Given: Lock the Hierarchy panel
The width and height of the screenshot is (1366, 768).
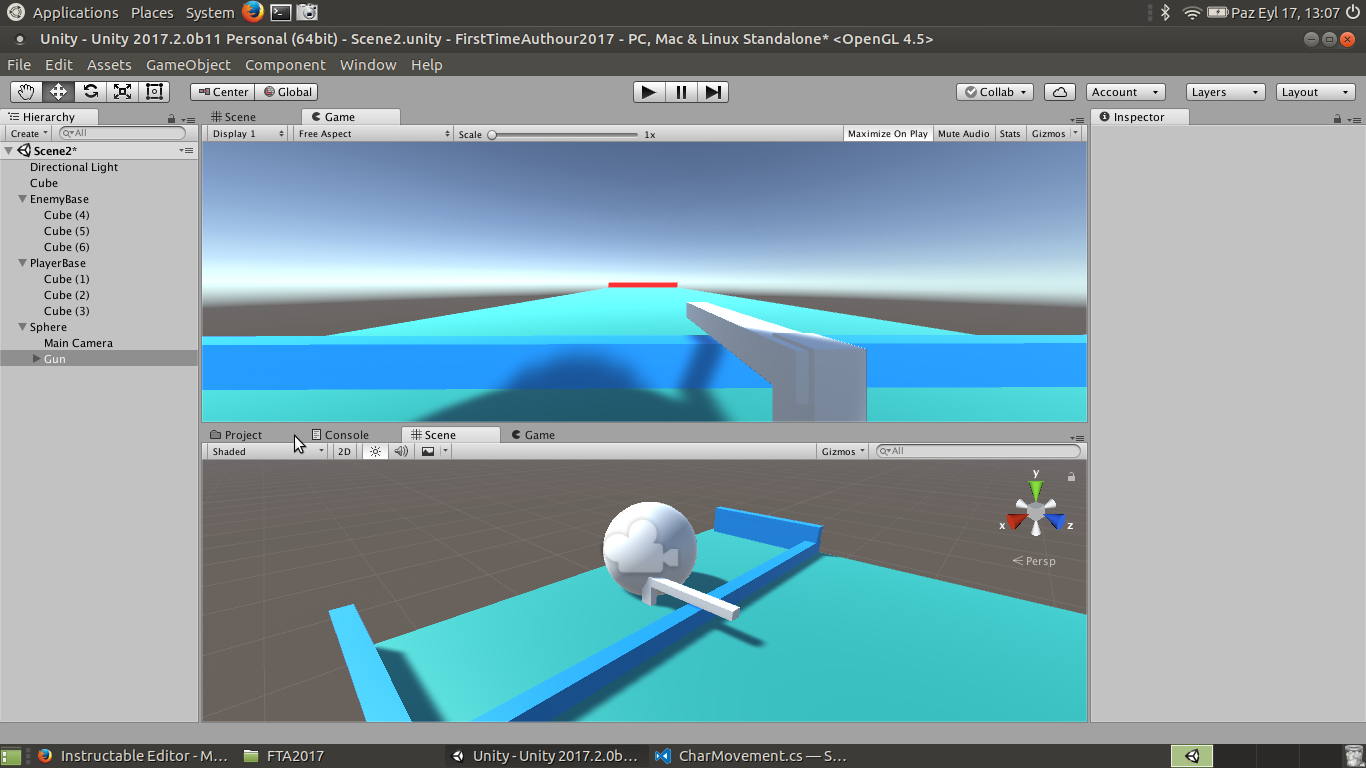Looking at the screenshot, I should 171,119.
